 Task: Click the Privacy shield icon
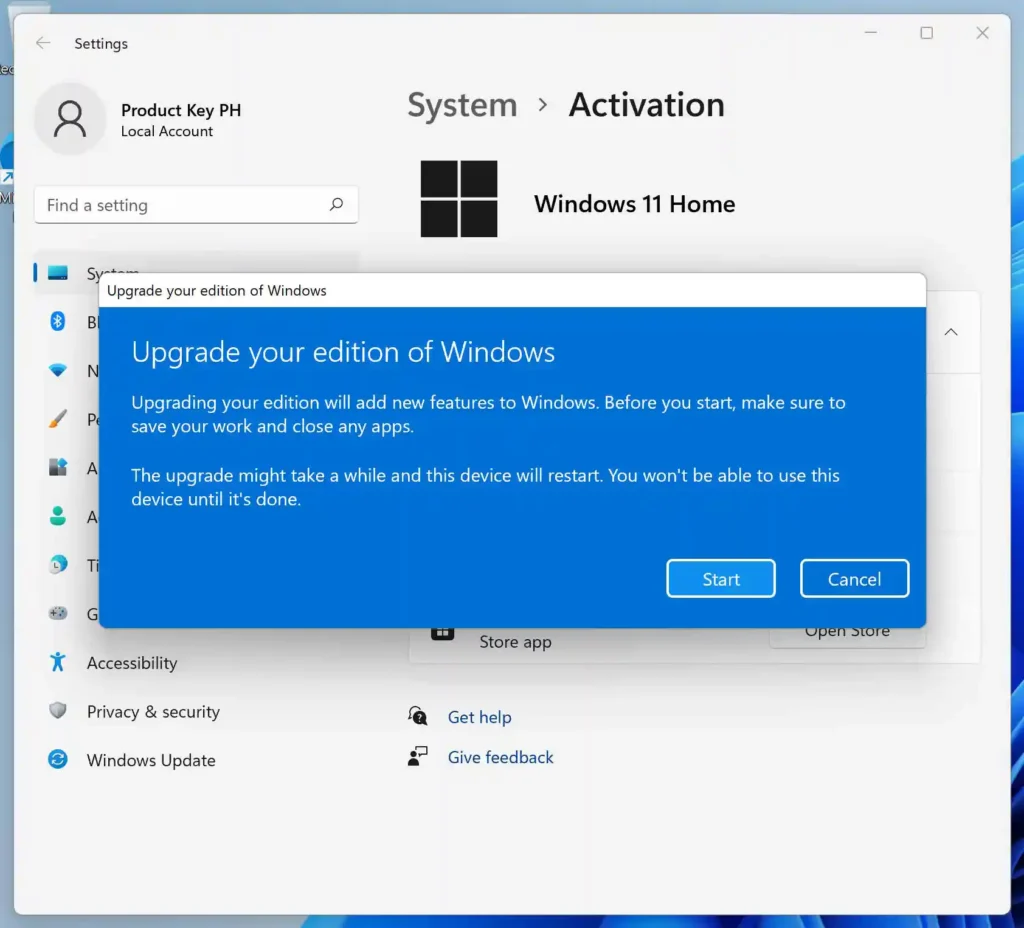57,711
